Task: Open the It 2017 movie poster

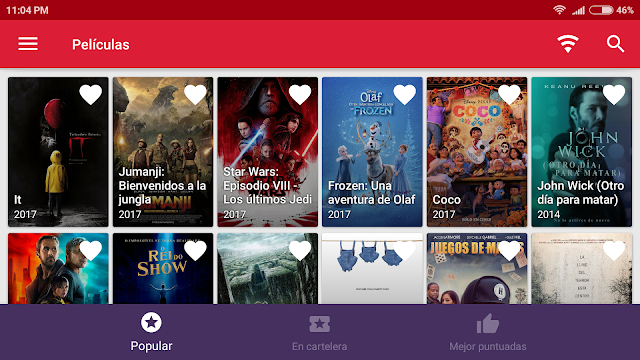Action: coord(58,152)
